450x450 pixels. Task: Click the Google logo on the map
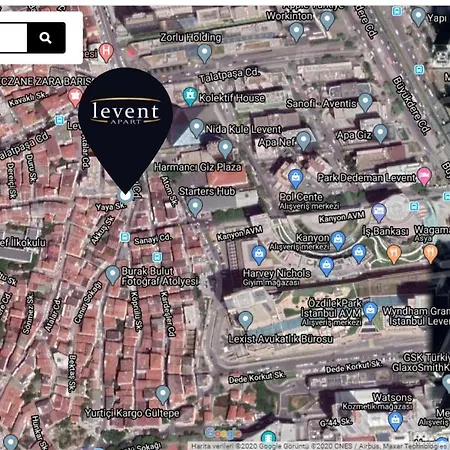click(x=223, y=433)
